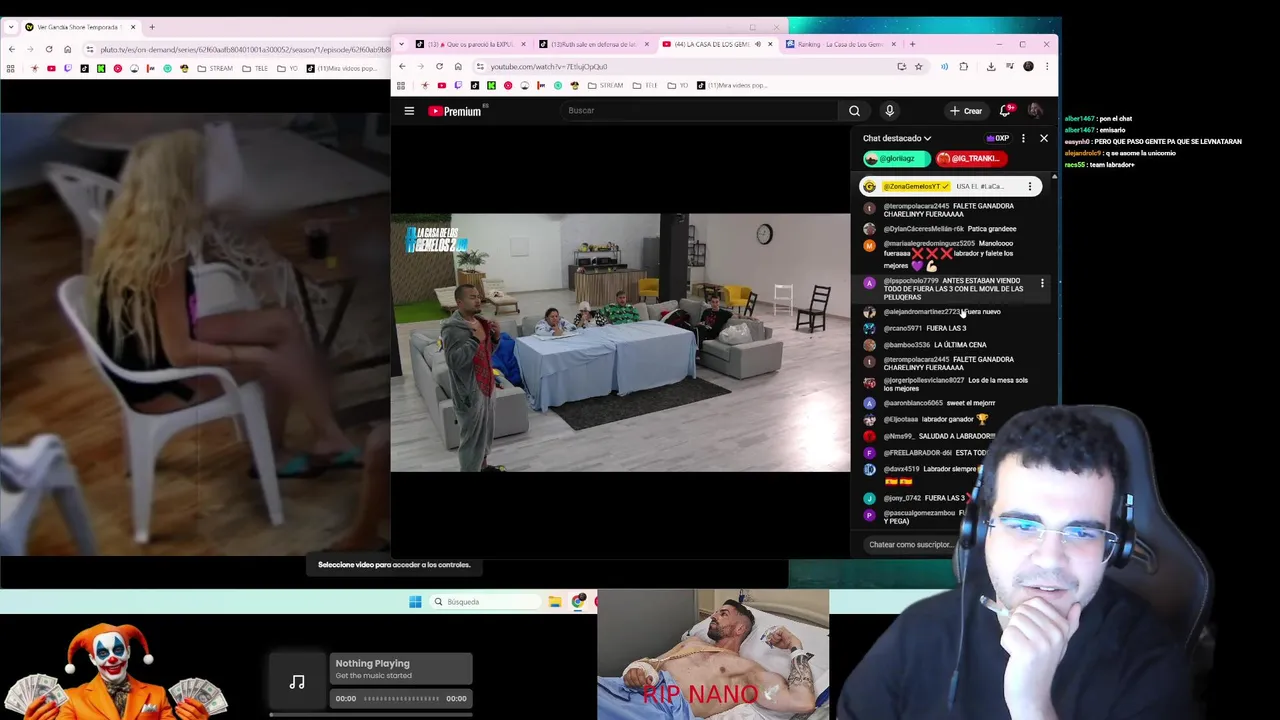Click the YouTube Premium logo
The height and width of the screenshot is (720, 1280).
point(455,111)
